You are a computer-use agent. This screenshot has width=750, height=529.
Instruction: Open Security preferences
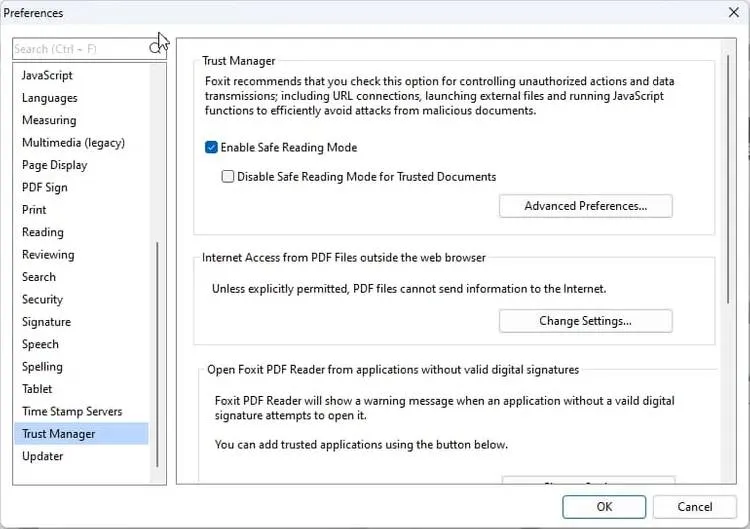(x=81, y=299)
